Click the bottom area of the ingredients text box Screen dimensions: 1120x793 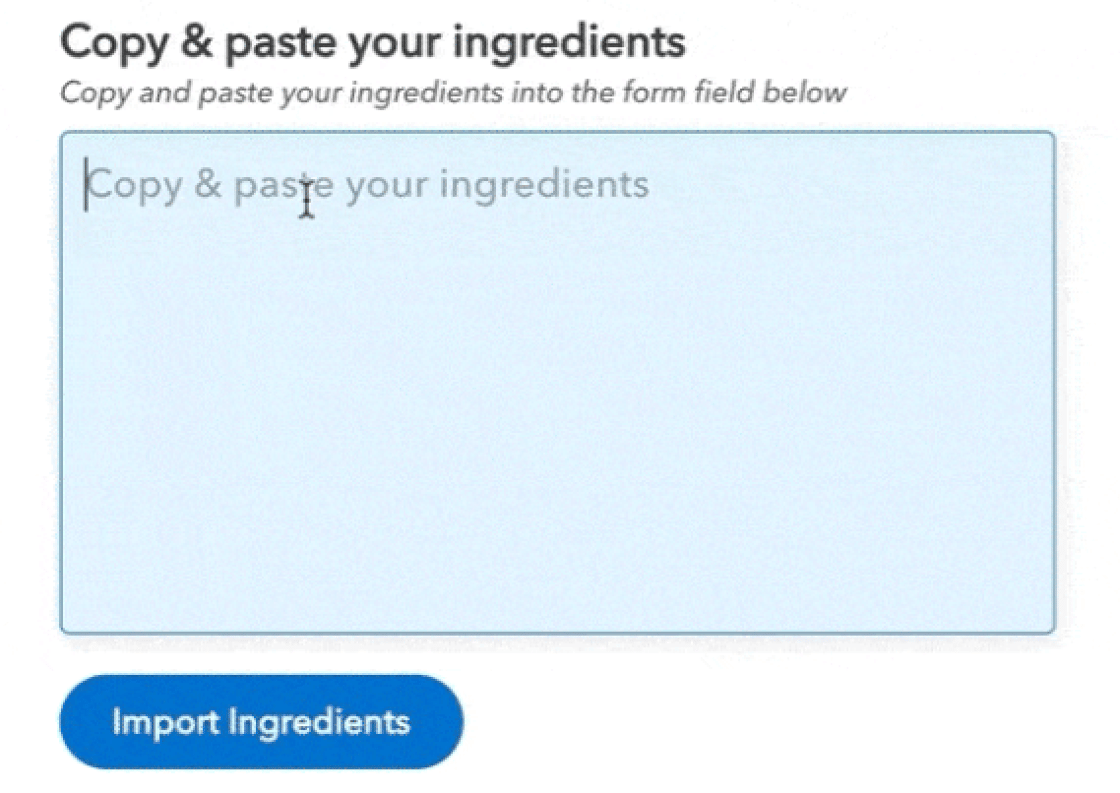pyautogui.click(x=557, y=600)
